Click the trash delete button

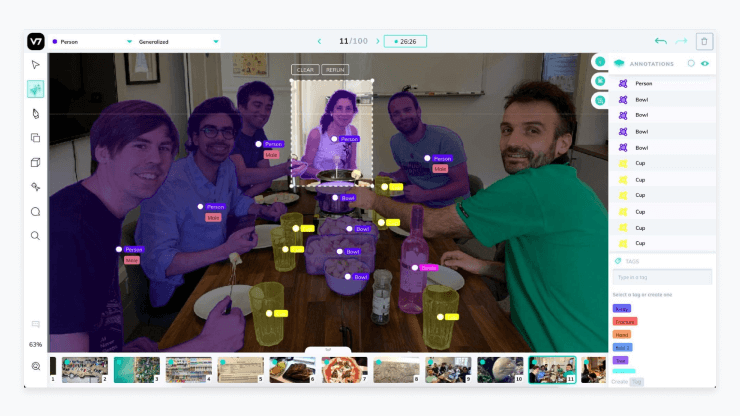point(704,42)
